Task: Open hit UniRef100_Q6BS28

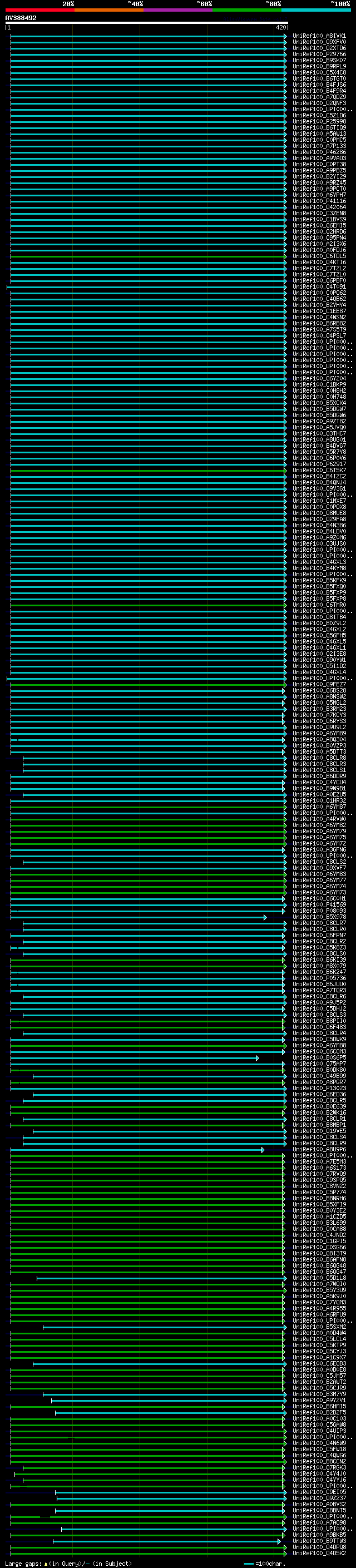Action: 319,691
